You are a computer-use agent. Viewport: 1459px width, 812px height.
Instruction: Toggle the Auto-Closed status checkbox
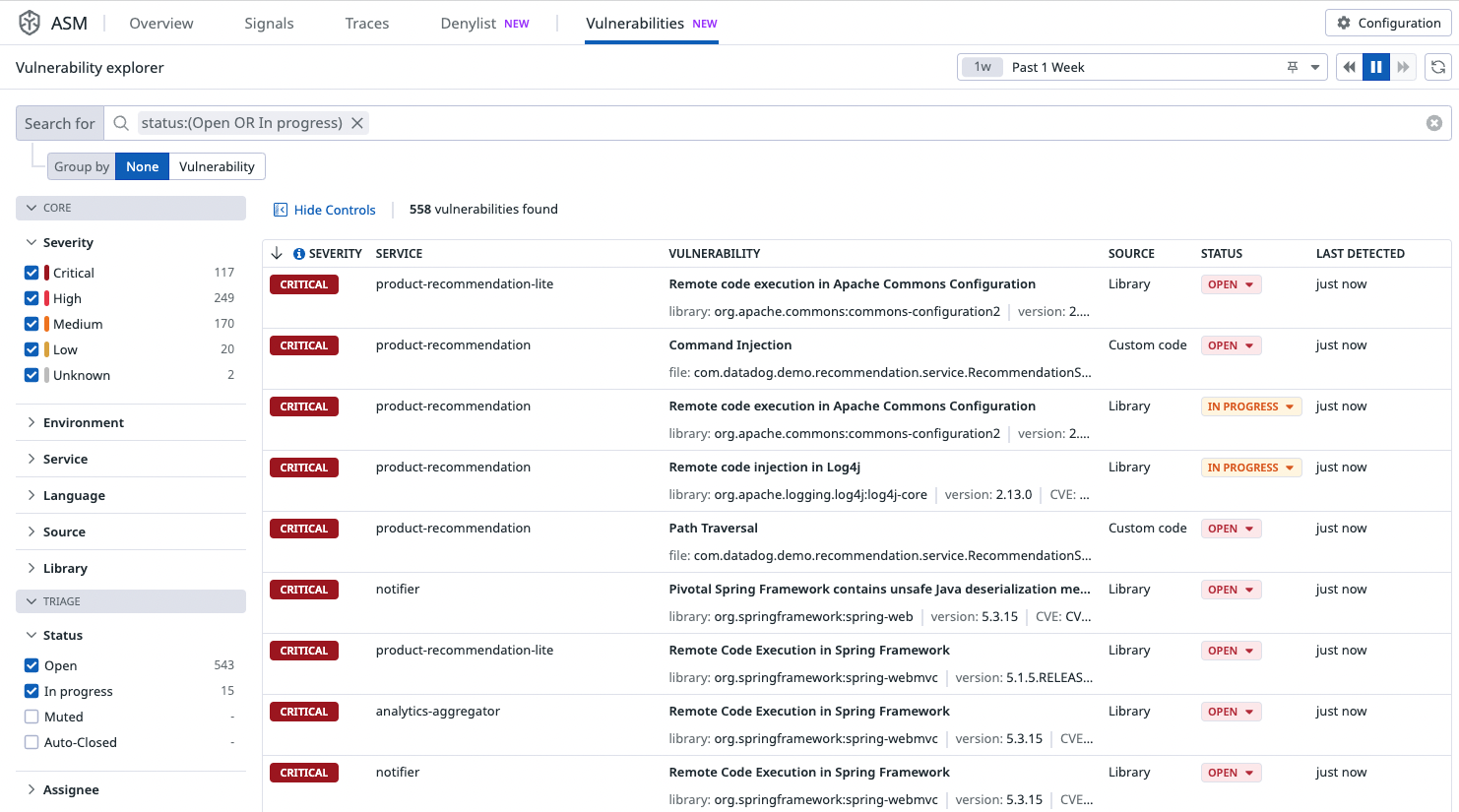click(32, 742)
